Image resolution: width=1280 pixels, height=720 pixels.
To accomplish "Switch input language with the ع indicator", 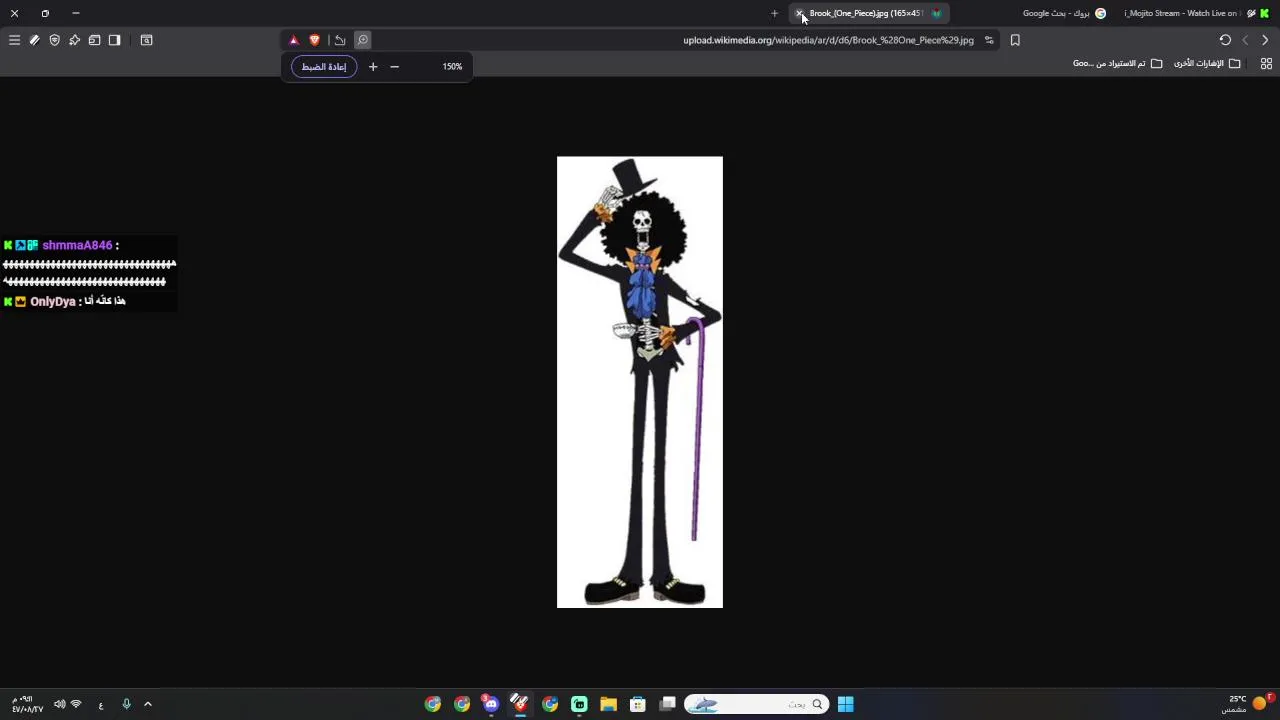I will 101,705.
